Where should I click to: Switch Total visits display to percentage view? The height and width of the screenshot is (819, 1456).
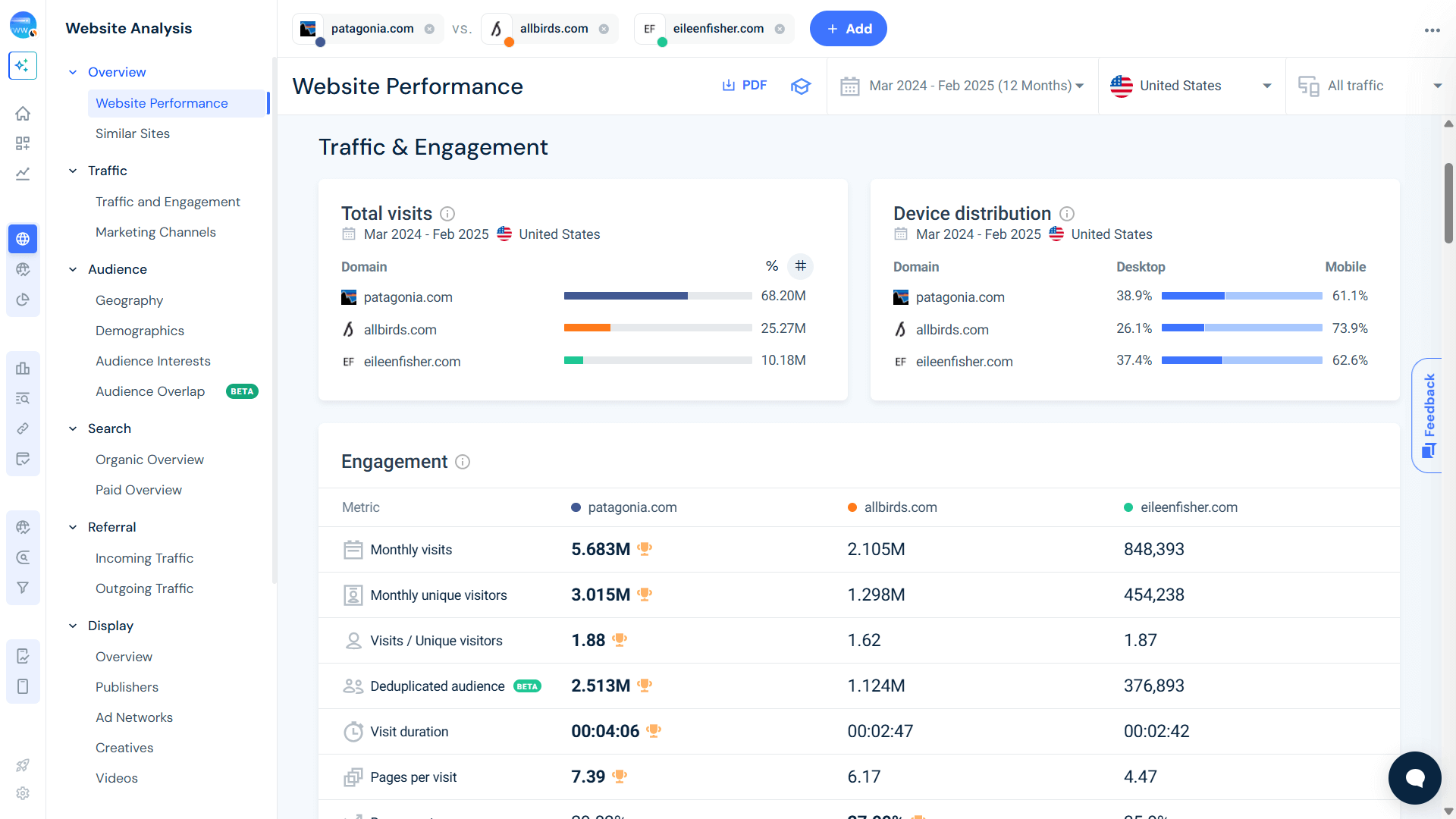click(772, 265)
